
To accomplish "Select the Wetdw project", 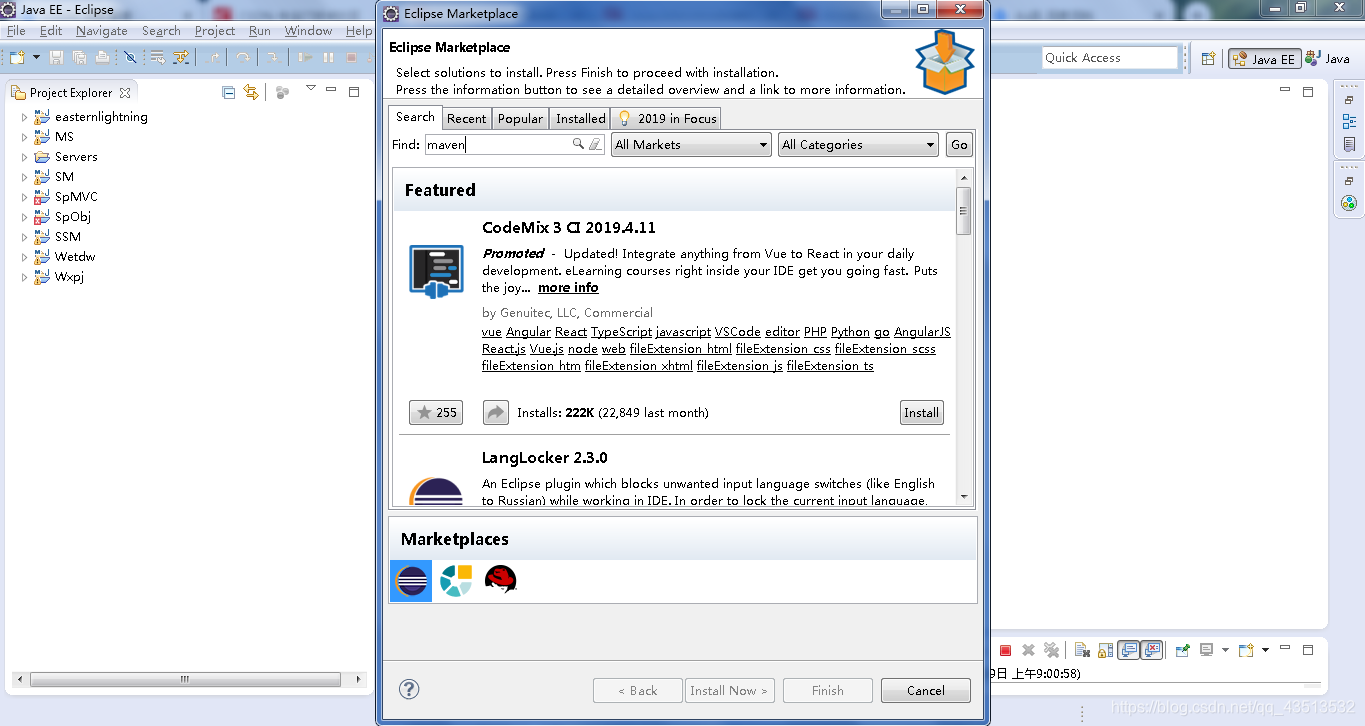I will 75,257.
